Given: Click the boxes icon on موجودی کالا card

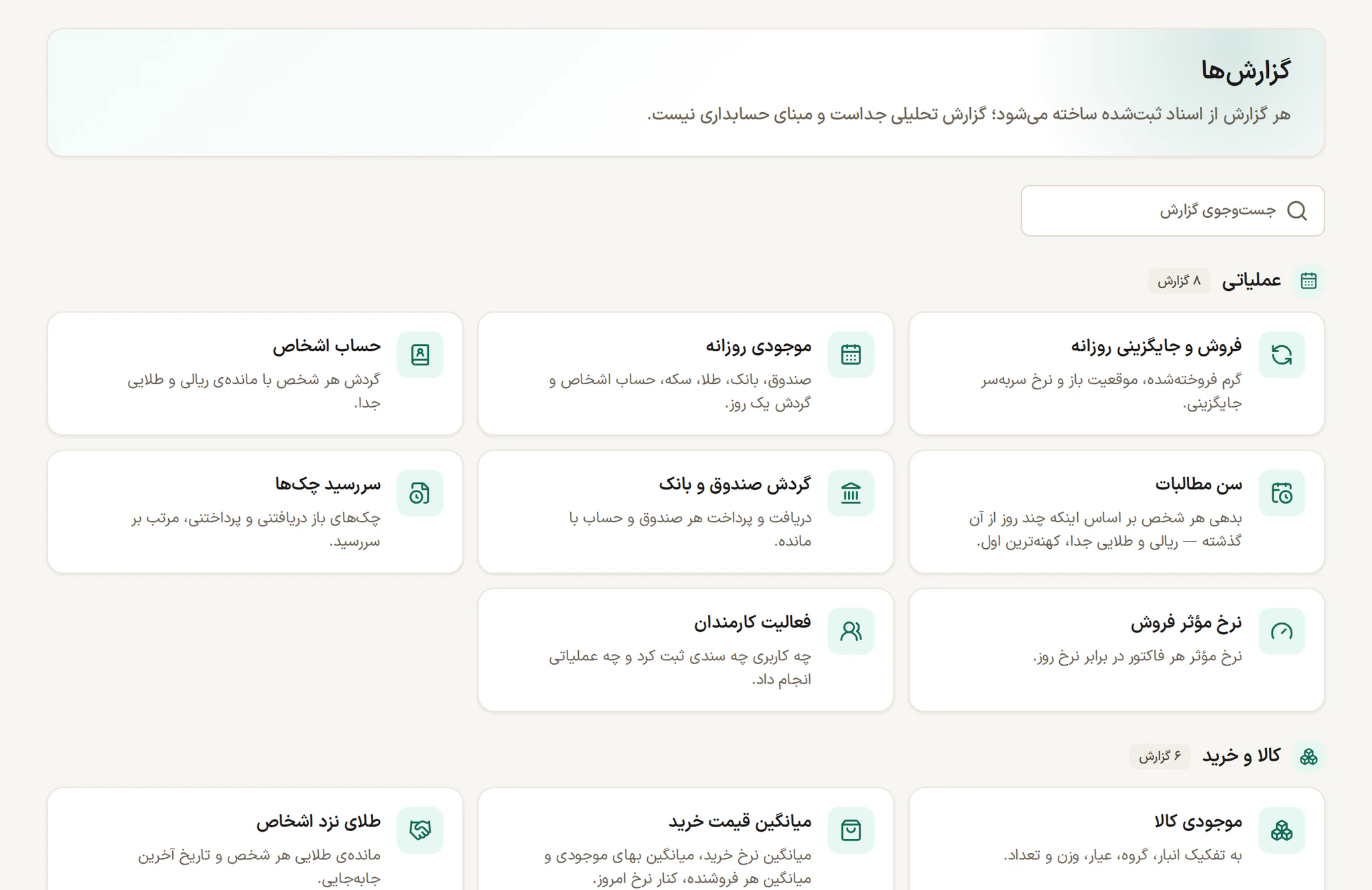Looking at the screenshot, I should (x=1282, y=830).
